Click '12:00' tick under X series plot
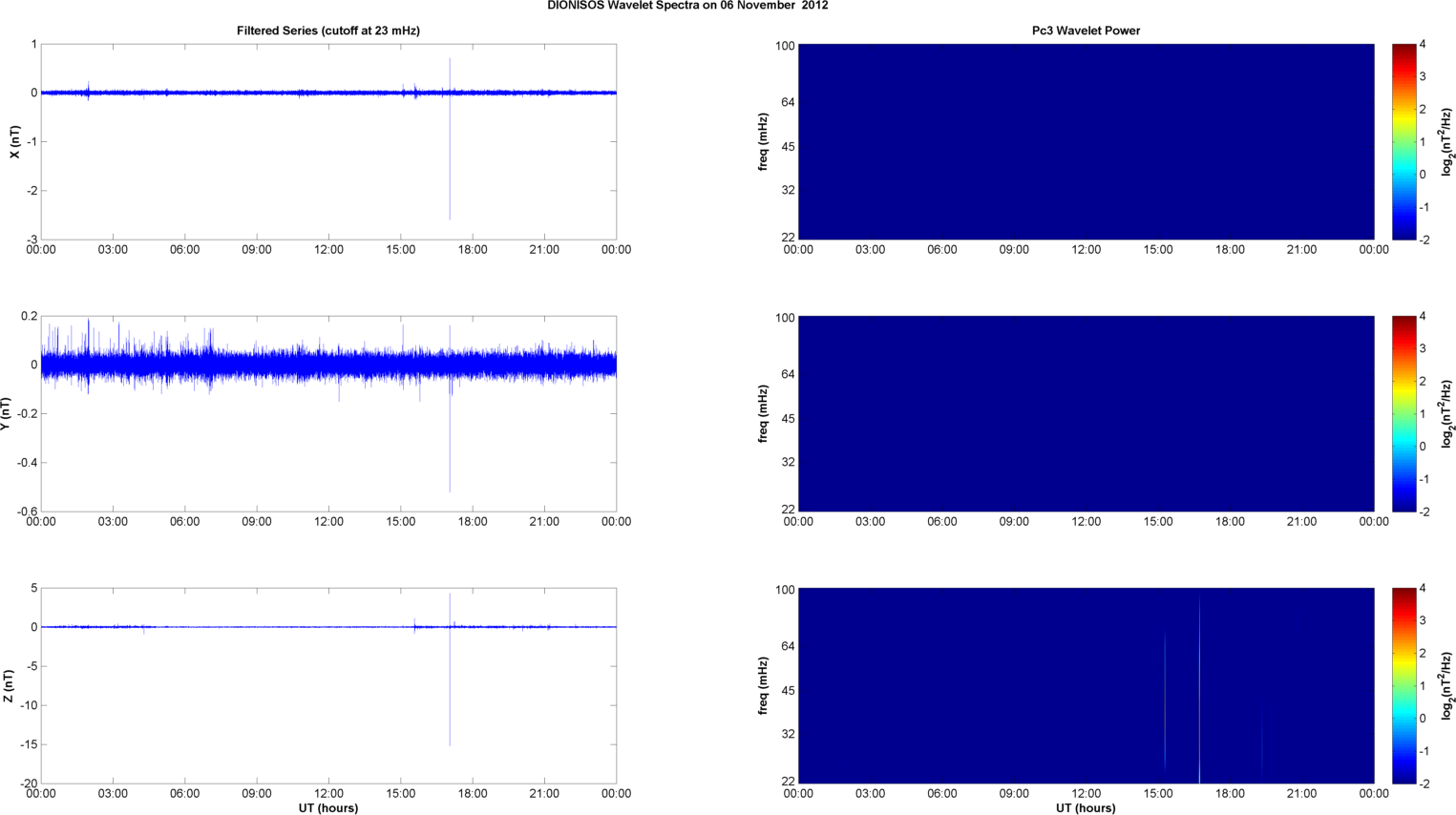The height and width of the screenshot is (815, 1456). [328, 250]
